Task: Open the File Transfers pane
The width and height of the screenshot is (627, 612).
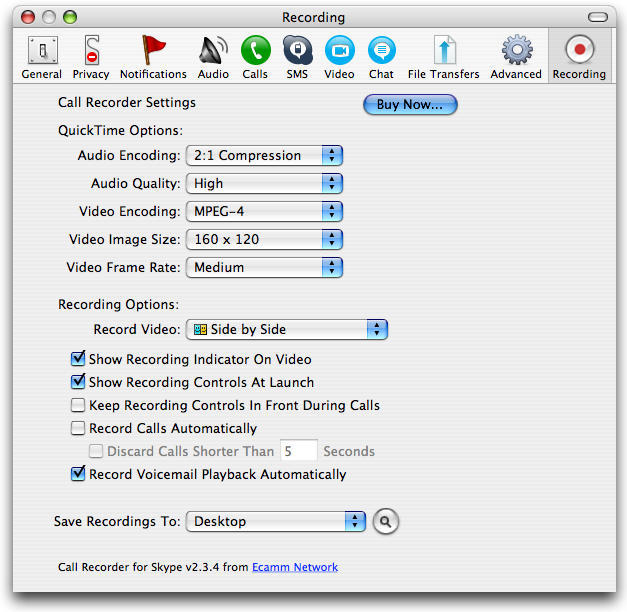Action: (443, 57)
